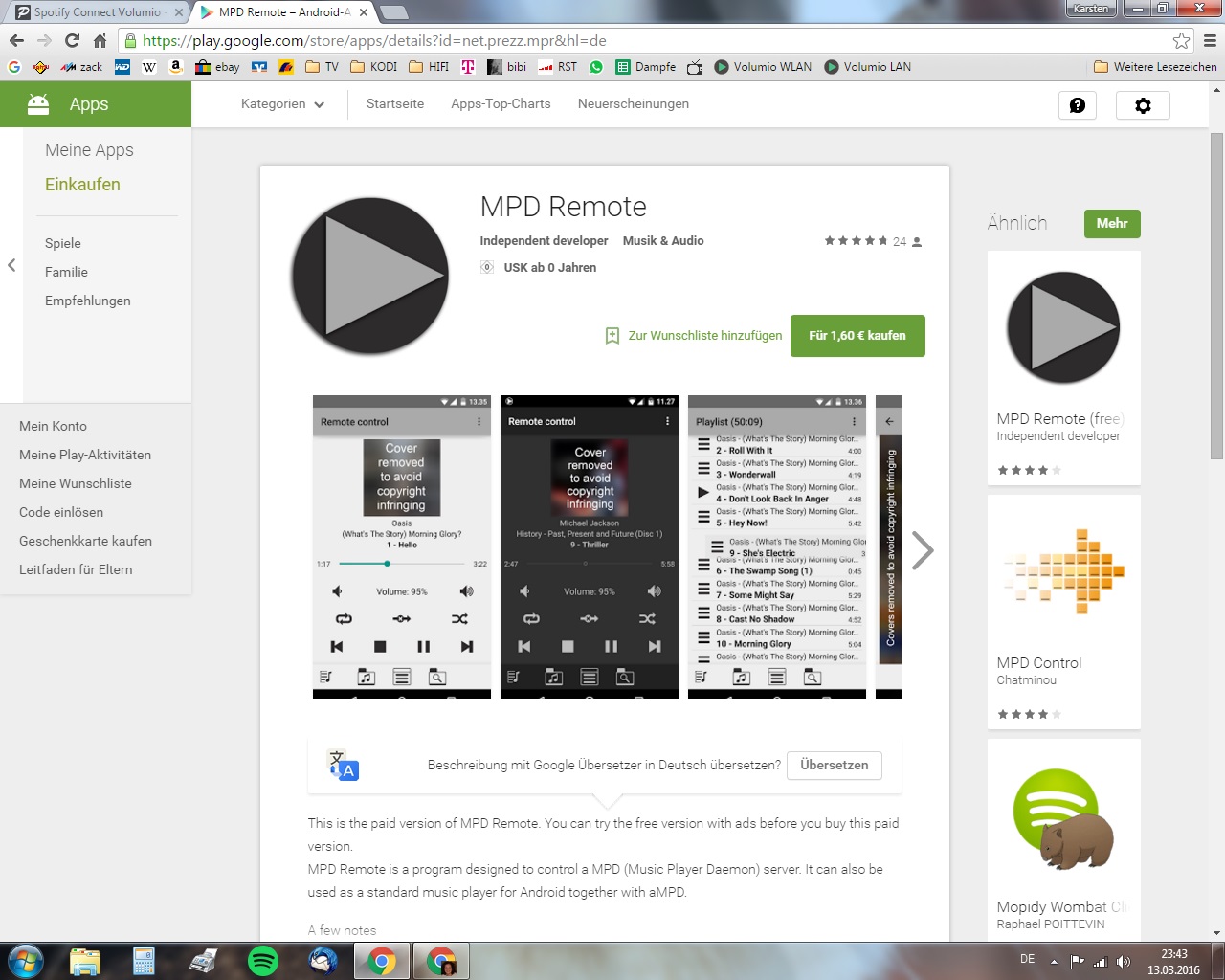The width and height of the screenshot is (1225, 980).
Task: Open the Play Store help icon
Action: [x=1077, y=105]
